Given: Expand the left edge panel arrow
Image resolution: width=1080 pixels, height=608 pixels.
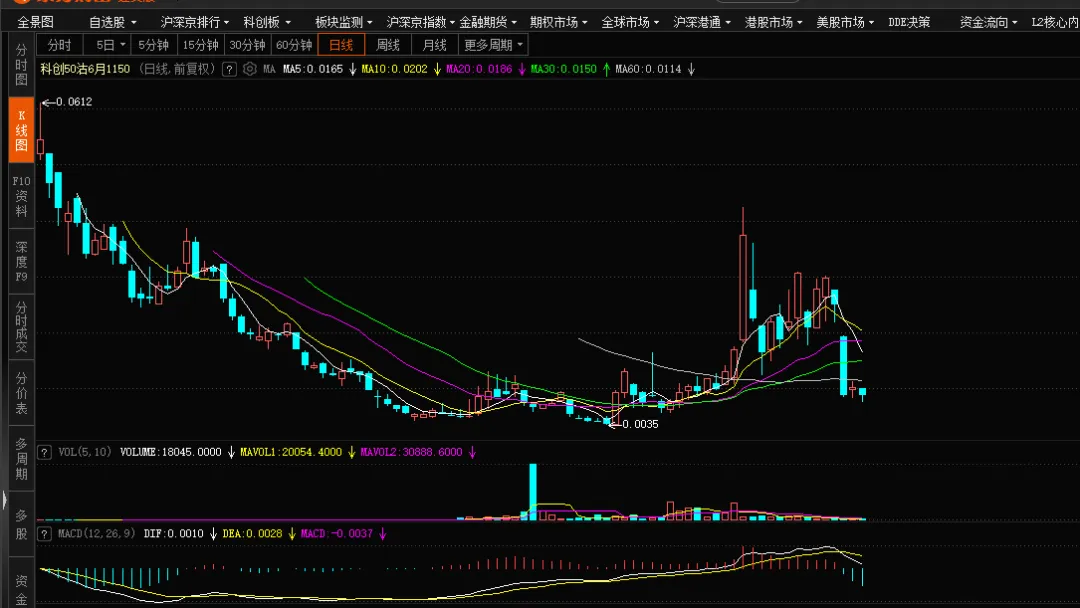Looking at the screenshot, I should (x=4, y=500).
